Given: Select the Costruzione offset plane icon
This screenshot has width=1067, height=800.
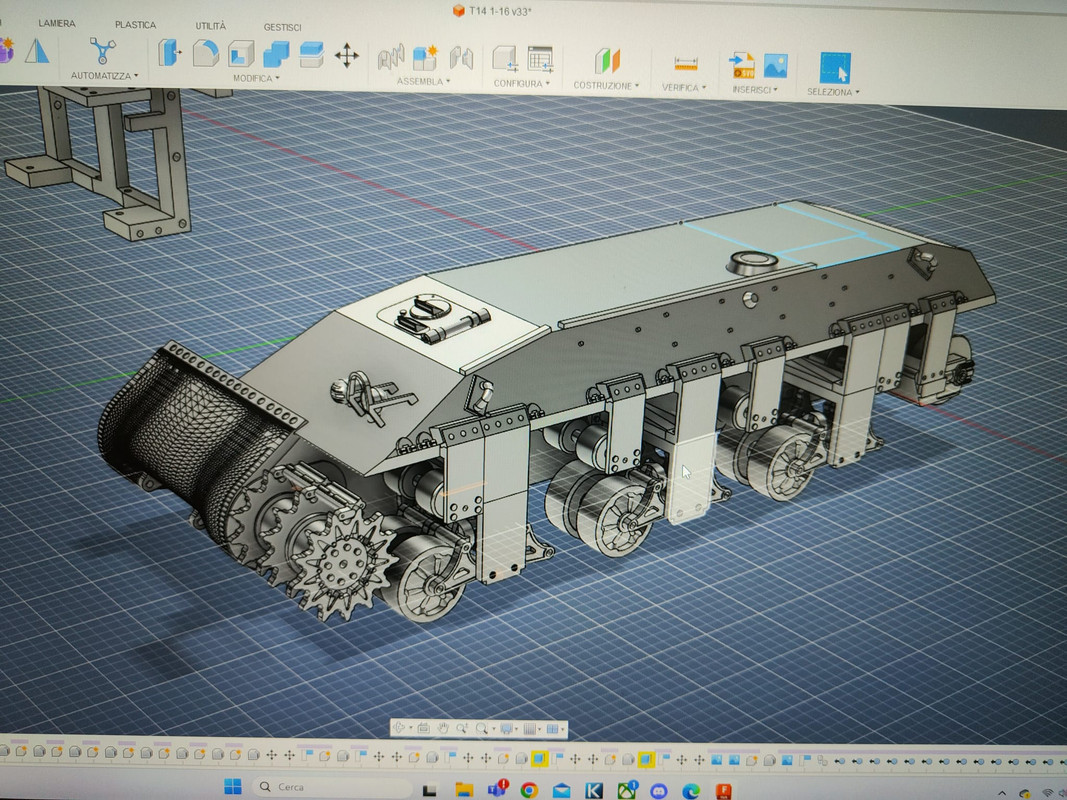Looking at the screenshot, I should [607, 61].
